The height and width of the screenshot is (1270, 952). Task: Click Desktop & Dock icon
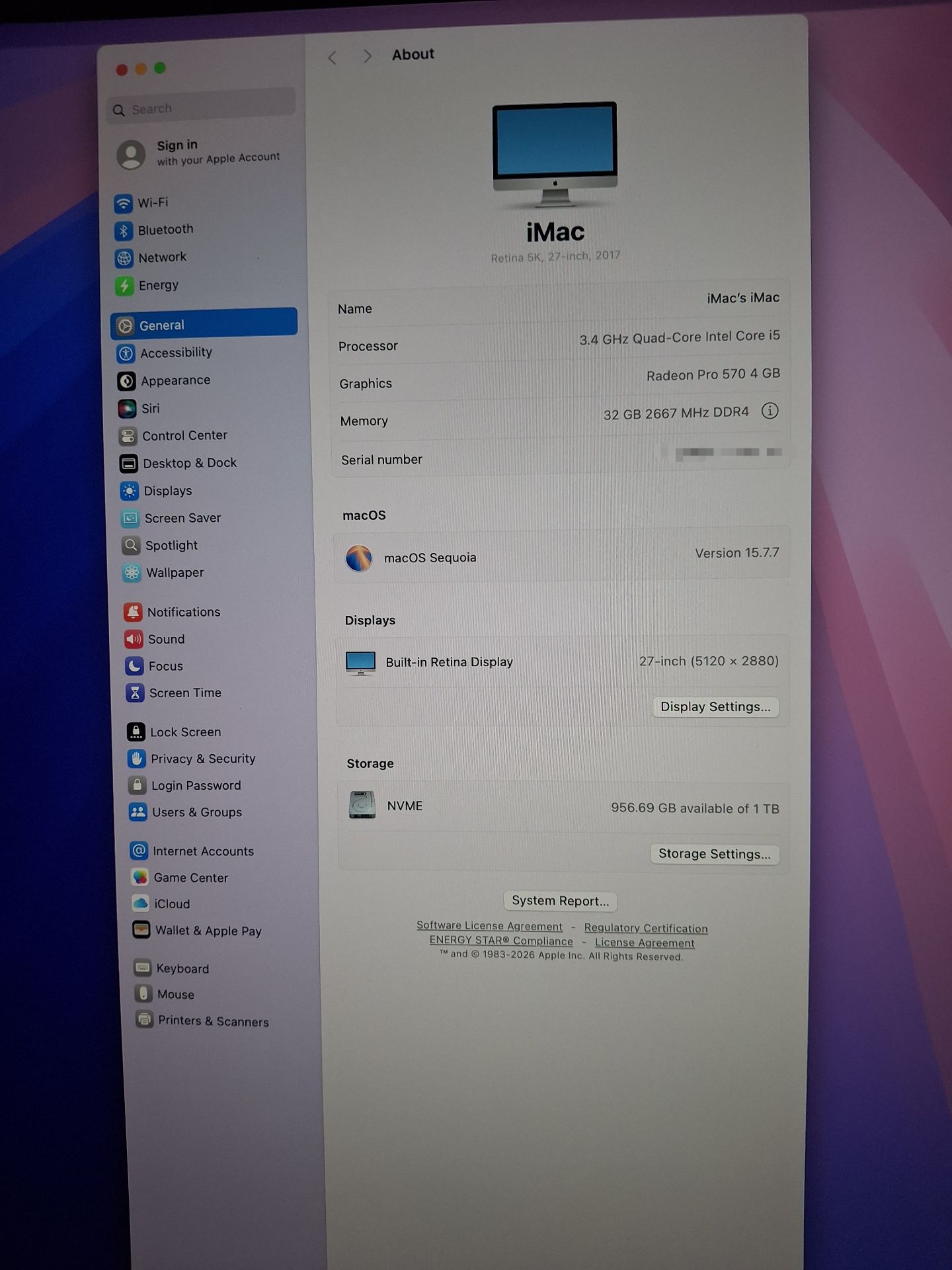[129, 464]
